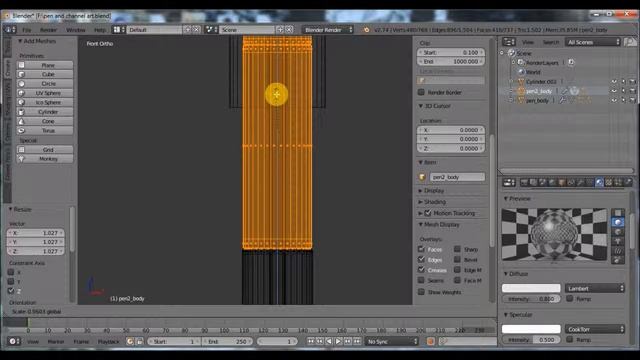Browse screen layouts icon beside Default
The height and width of the screenshot is (360, 640).
click(119, 30)
